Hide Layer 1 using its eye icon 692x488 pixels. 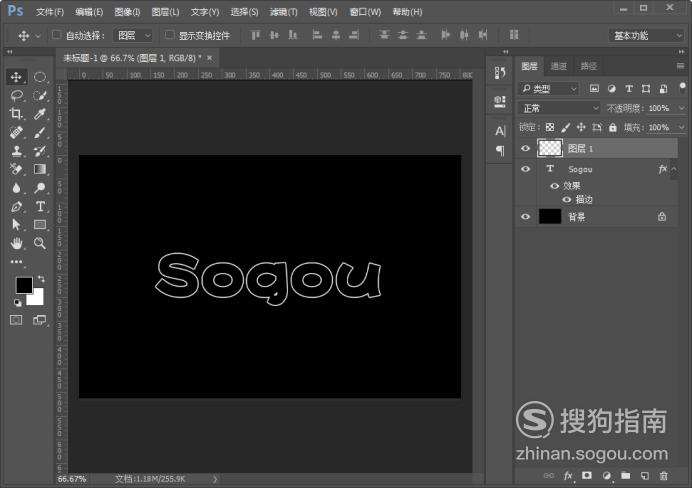[x=525, y=148]
